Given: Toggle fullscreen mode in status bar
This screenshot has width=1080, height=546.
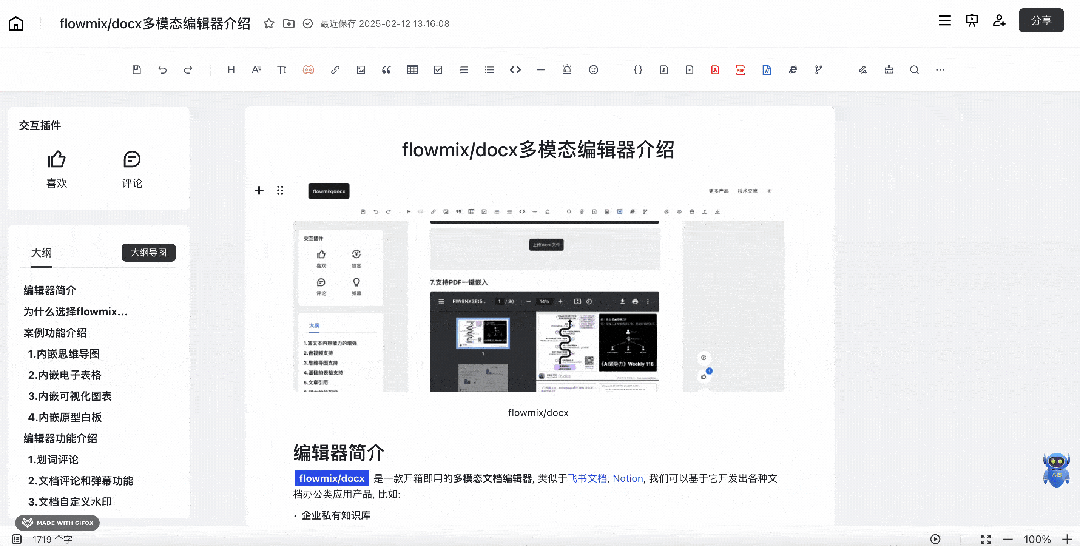Looking at the screenshot, I should pos(986,539).
